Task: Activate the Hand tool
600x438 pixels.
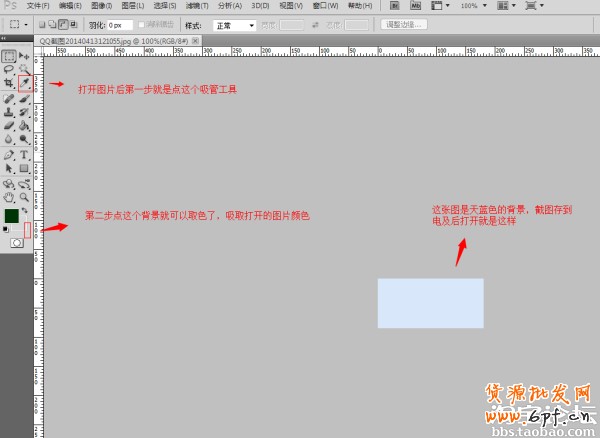Action: point(9,197)
